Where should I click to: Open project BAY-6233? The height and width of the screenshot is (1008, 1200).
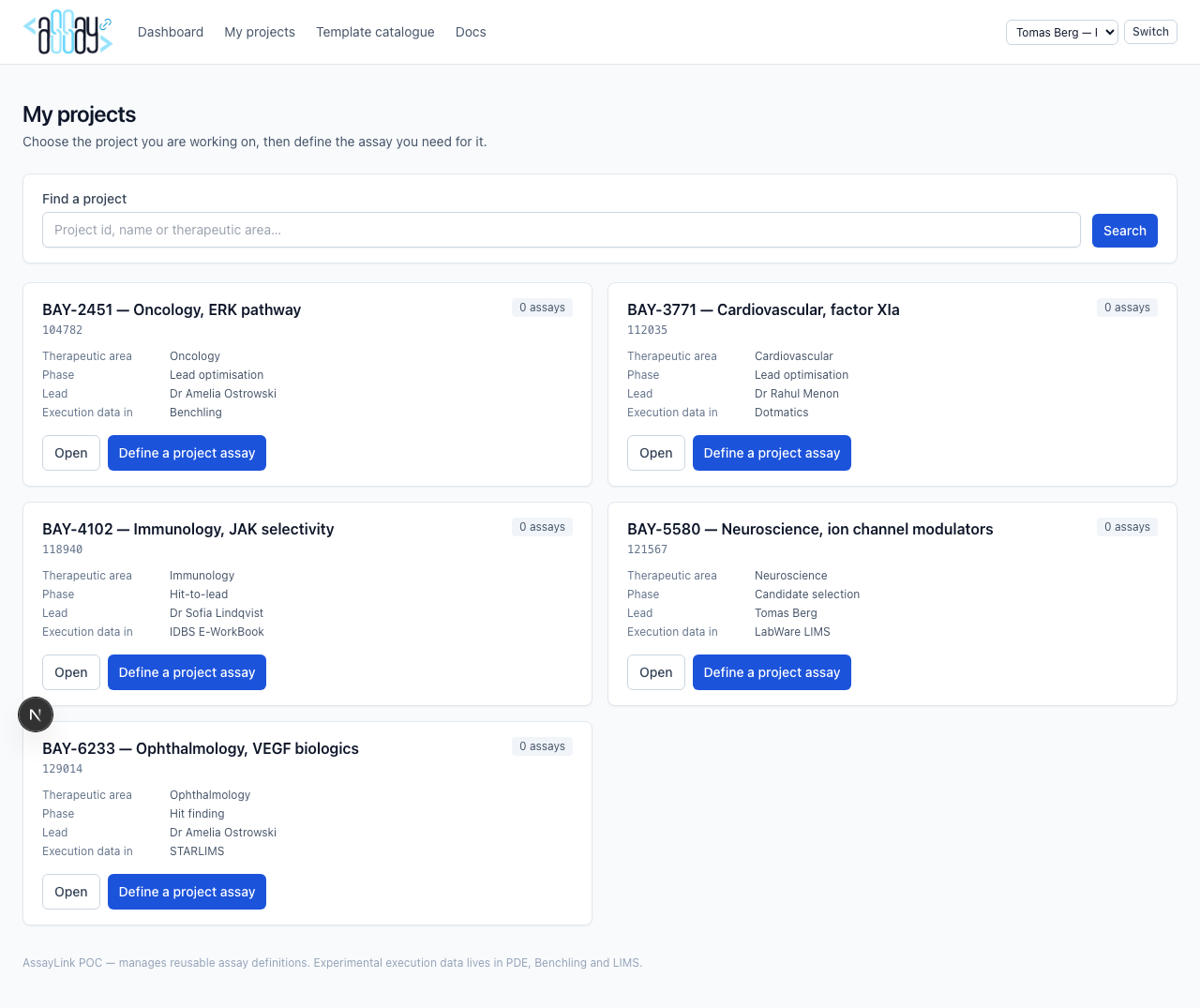pyautogui.click(x=71, y=892)
